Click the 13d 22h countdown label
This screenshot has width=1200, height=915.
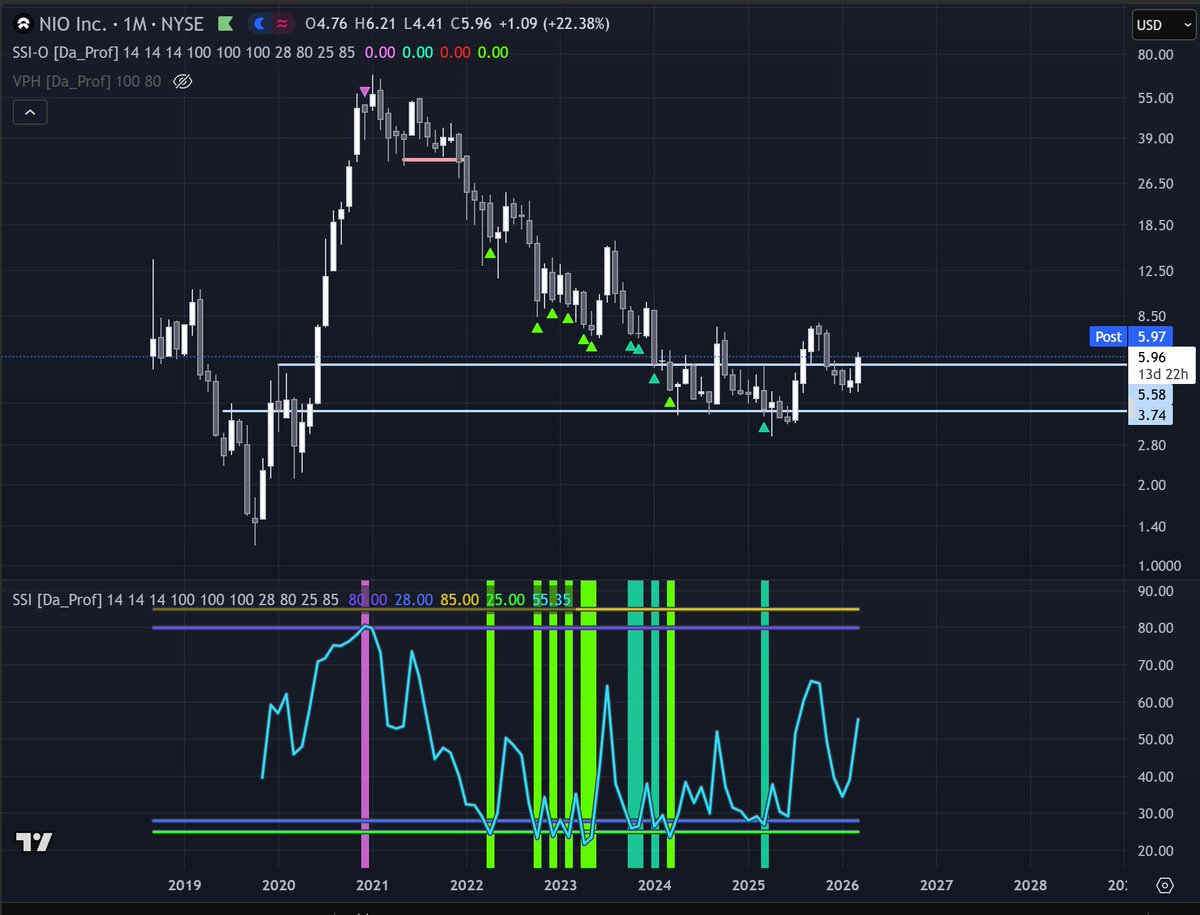pyautogui.click(x=1164, y=374)
